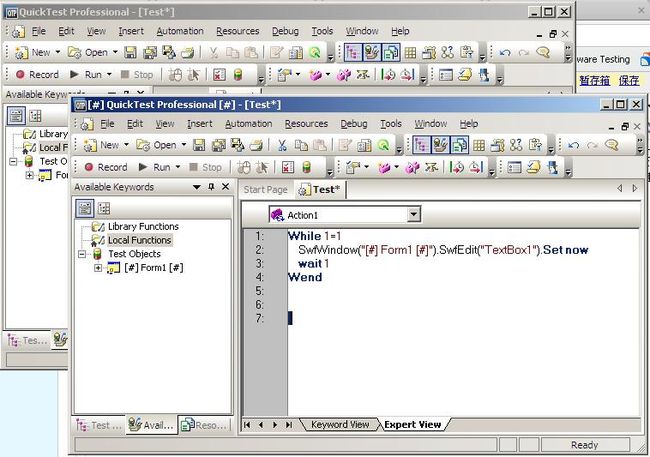Toggle Data Table grid icon in back window toolbar

pos(410,53)
